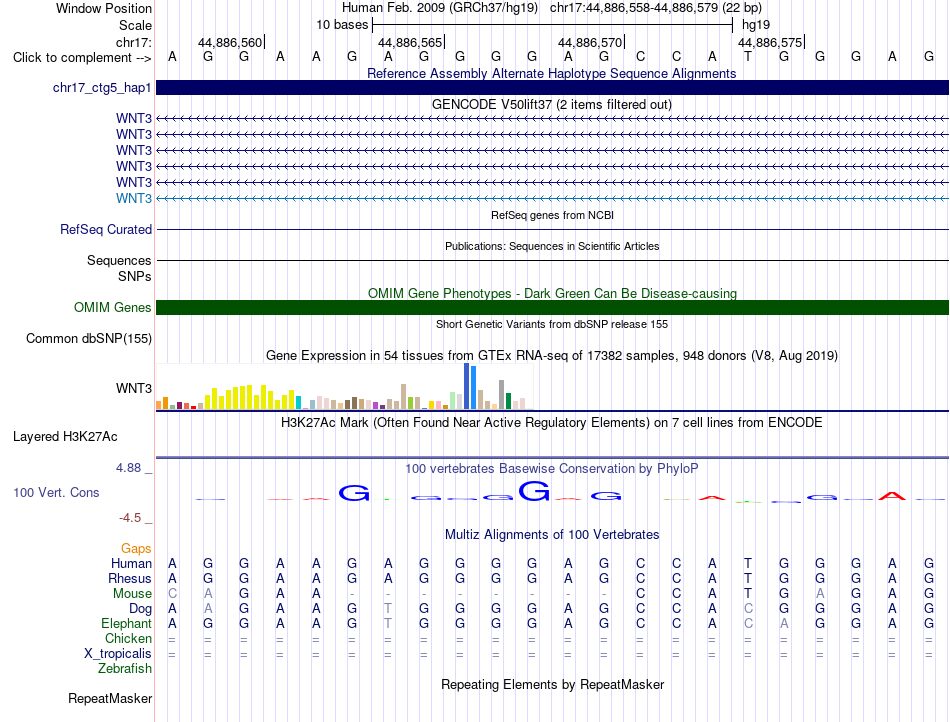Select the chr17_ctg5_hap1 track label
The height and width of the screenshot is (722, 950).
click(x=102, y=88)
